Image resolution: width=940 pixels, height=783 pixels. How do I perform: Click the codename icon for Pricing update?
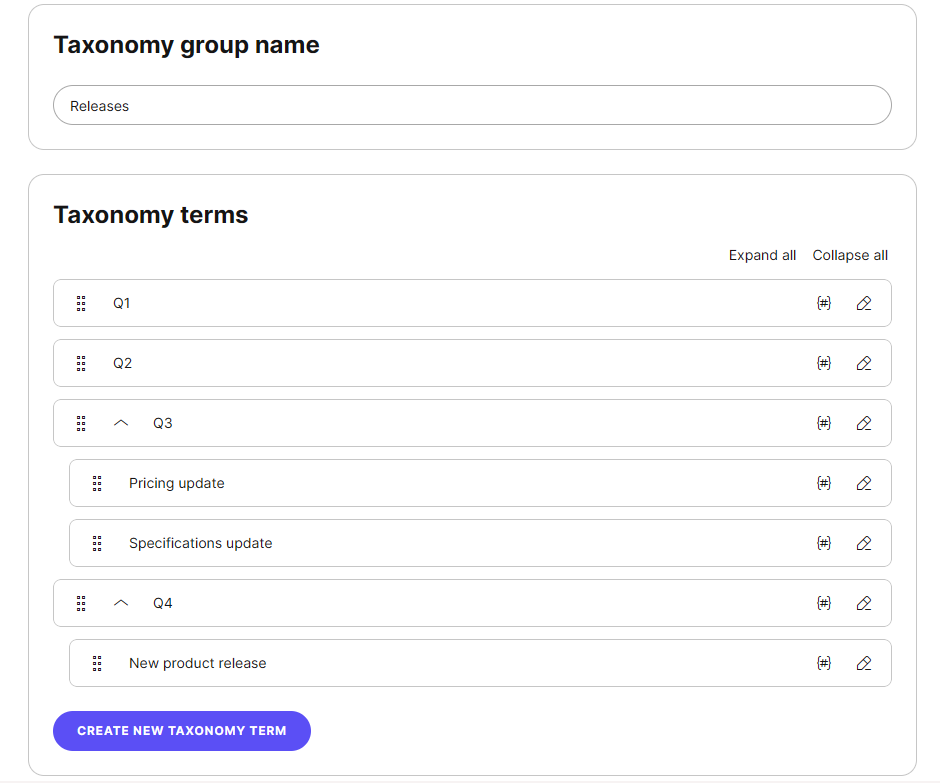(824, 483)
